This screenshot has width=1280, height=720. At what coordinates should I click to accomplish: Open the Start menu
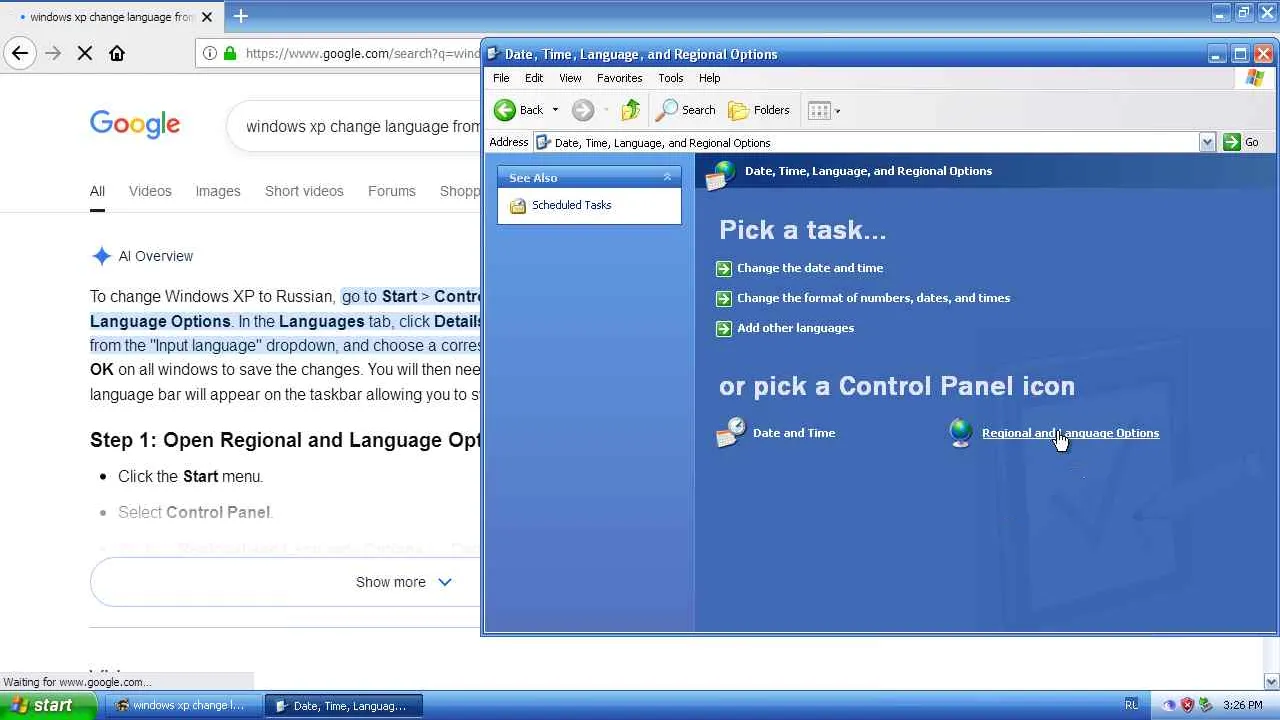(x=48, y=705)
